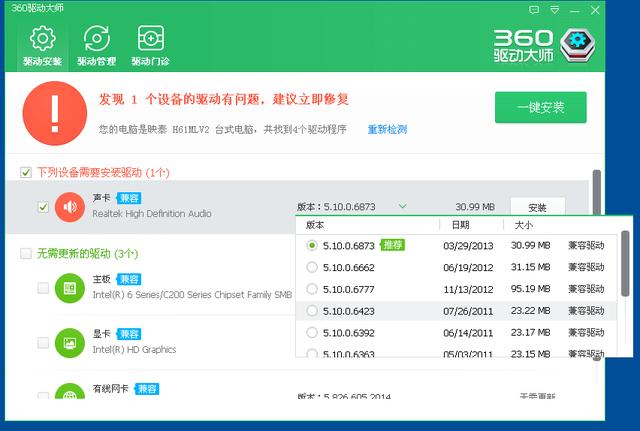The image size is (640, 431).
Task: Click the version list dropdown scrollbar
Action: click(x=625, y=263)
